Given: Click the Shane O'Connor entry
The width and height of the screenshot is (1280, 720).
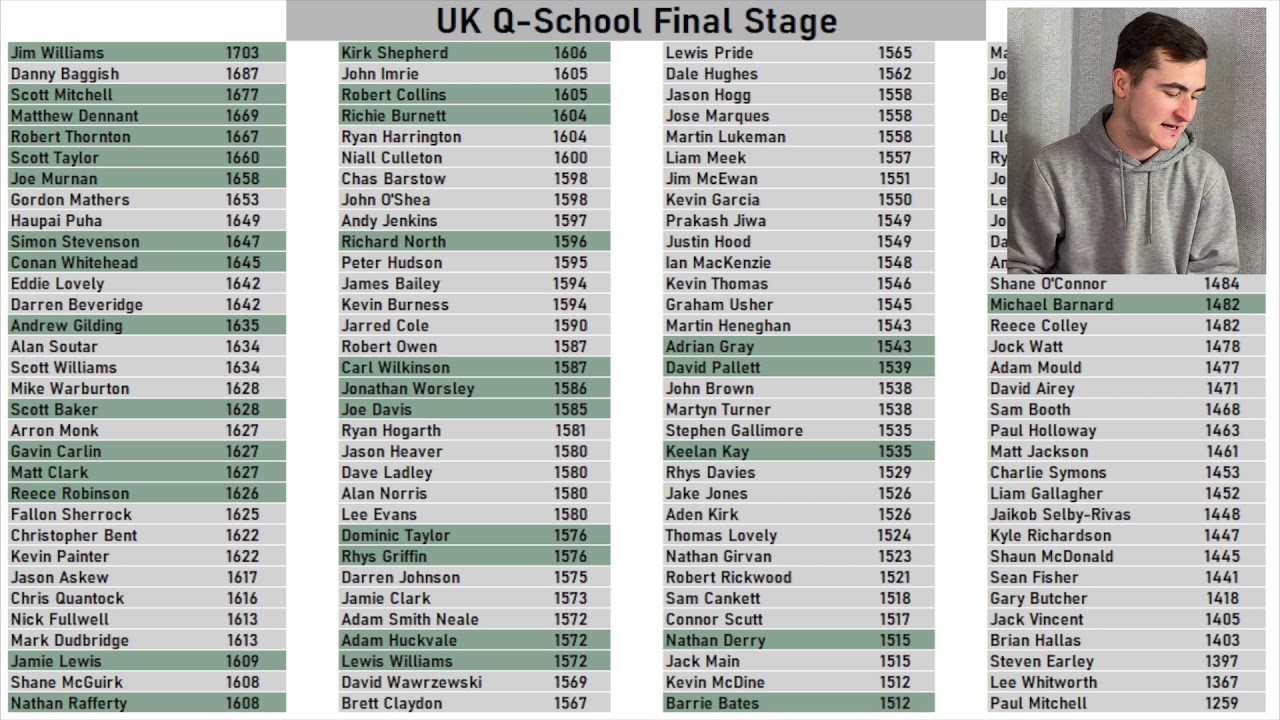Looking at the screenshot, I should (1126, 283).
